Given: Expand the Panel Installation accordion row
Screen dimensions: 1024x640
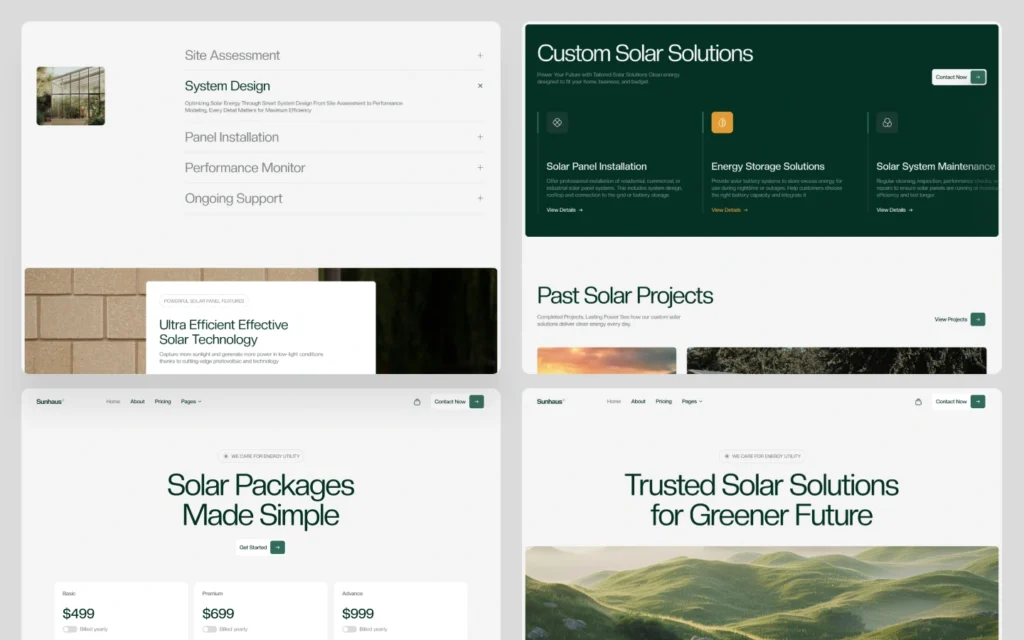Looking at the screenshot, I should point(334,137).
